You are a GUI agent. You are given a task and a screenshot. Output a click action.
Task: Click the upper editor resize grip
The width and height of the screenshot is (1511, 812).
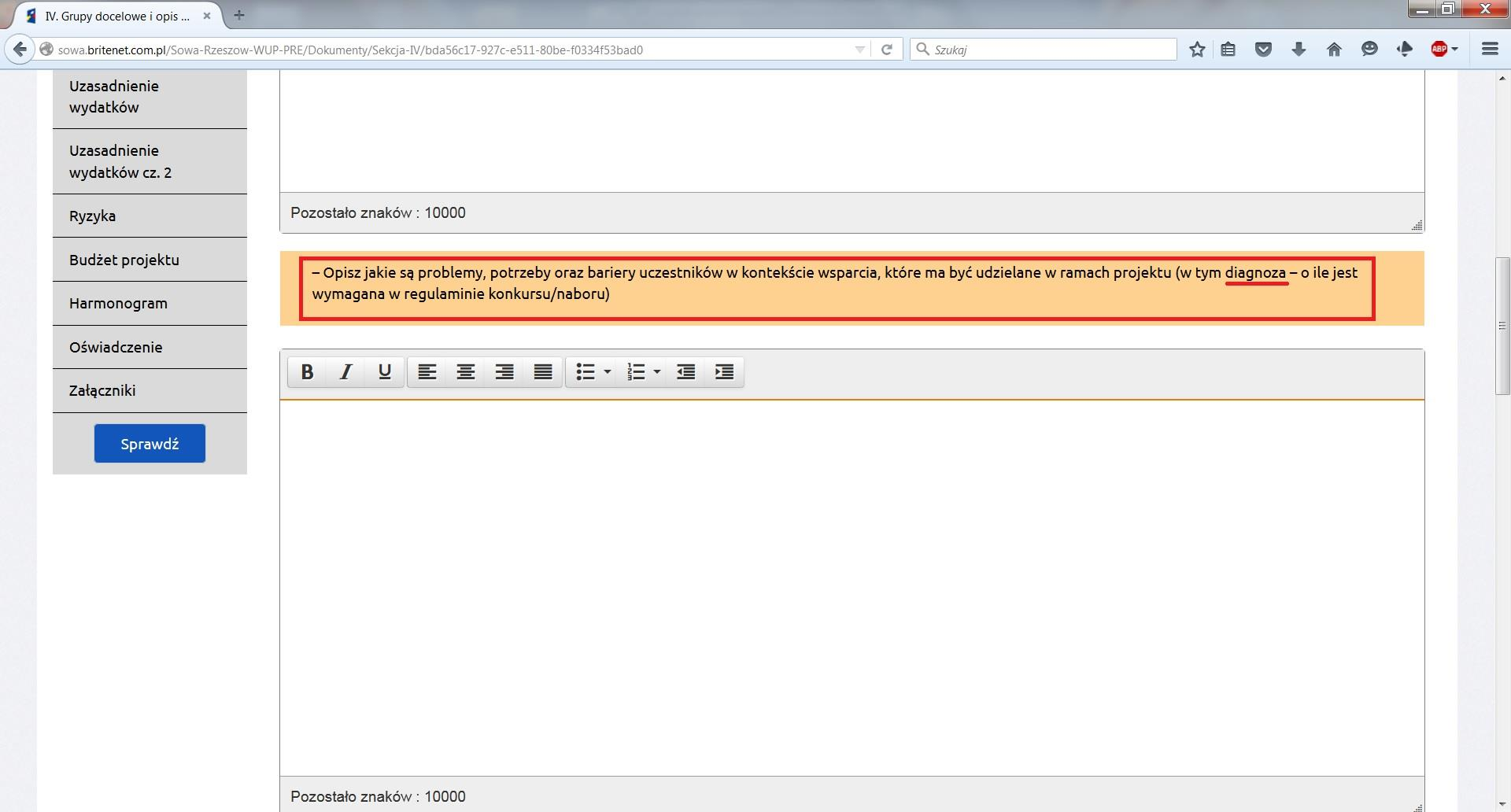pyautogui.click(x=1417, y=225)
